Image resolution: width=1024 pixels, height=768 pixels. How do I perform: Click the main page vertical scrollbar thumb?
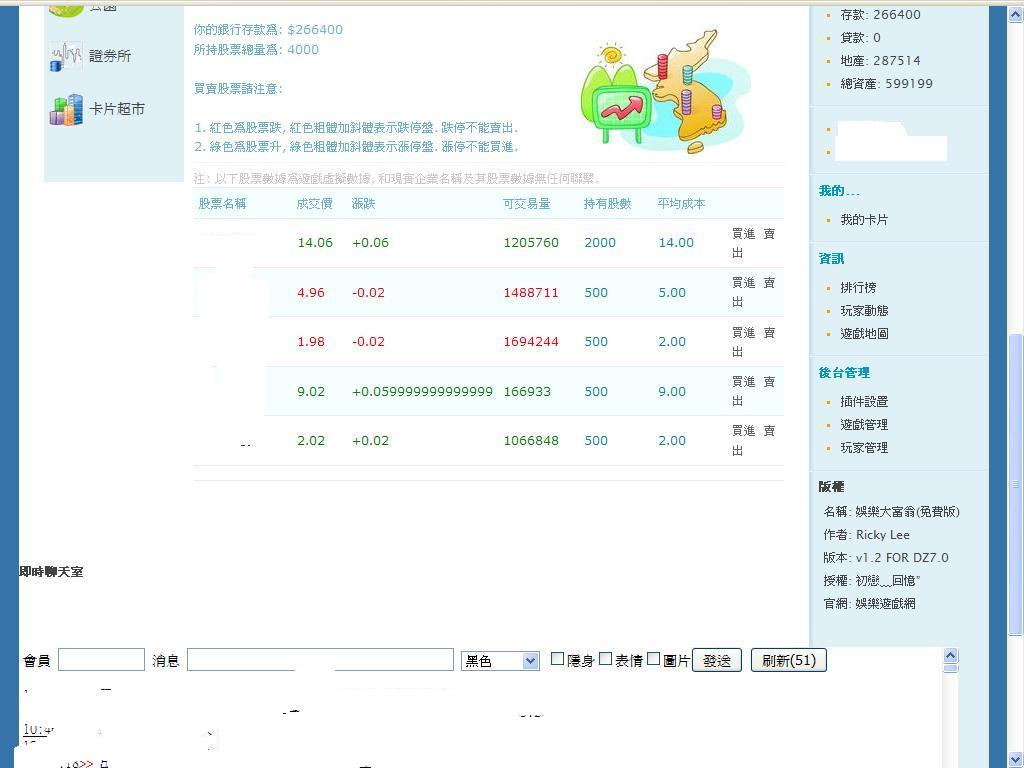tap(1016, 484)
